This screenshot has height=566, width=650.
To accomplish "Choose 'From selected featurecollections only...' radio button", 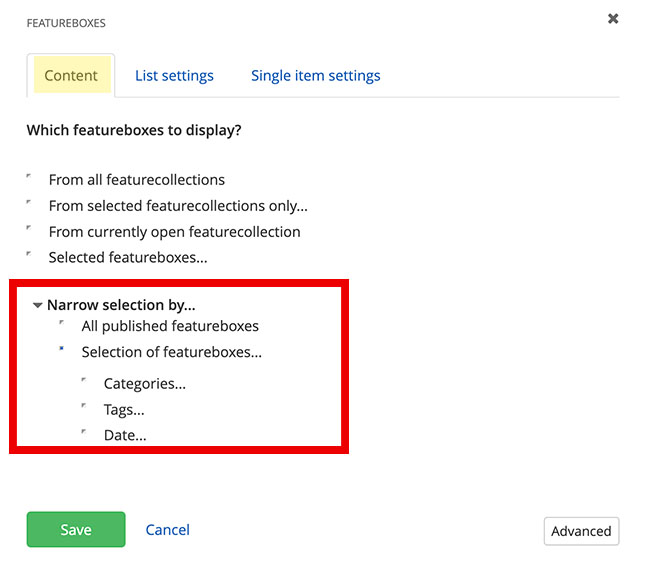I will click(x=30, y=204).
